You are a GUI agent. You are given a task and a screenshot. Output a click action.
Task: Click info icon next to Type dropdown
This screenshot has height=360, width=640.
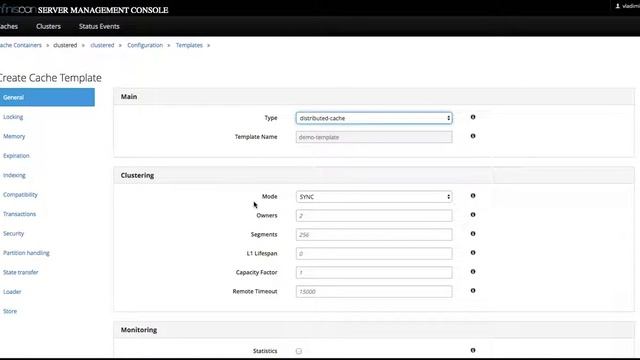[473, 117]
